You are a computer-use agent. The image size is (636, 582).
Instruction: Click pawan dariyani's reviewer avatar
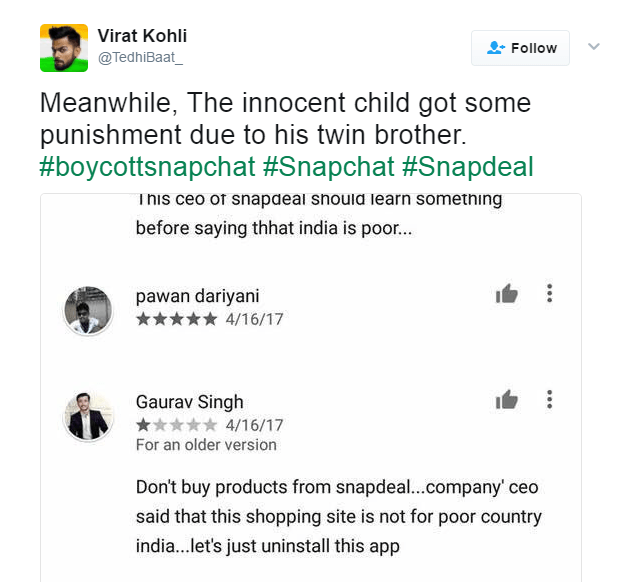(88, 311)
